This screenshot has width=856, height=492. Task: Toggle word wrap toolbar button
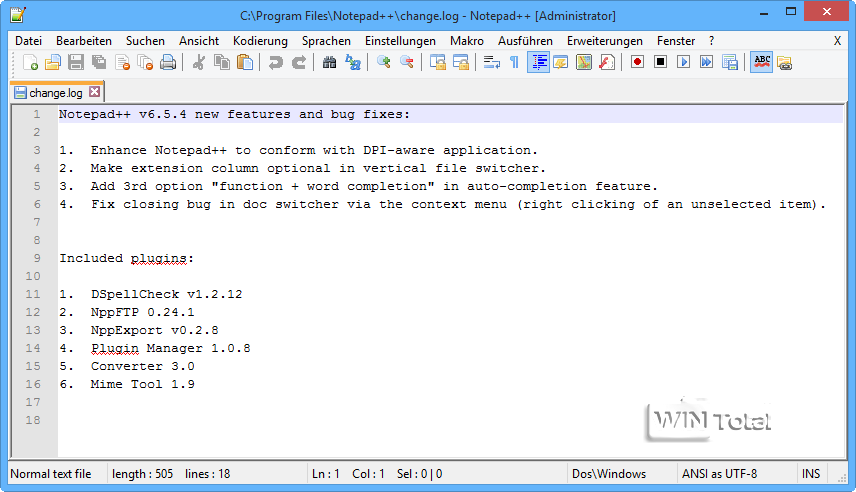click(491, 62)
